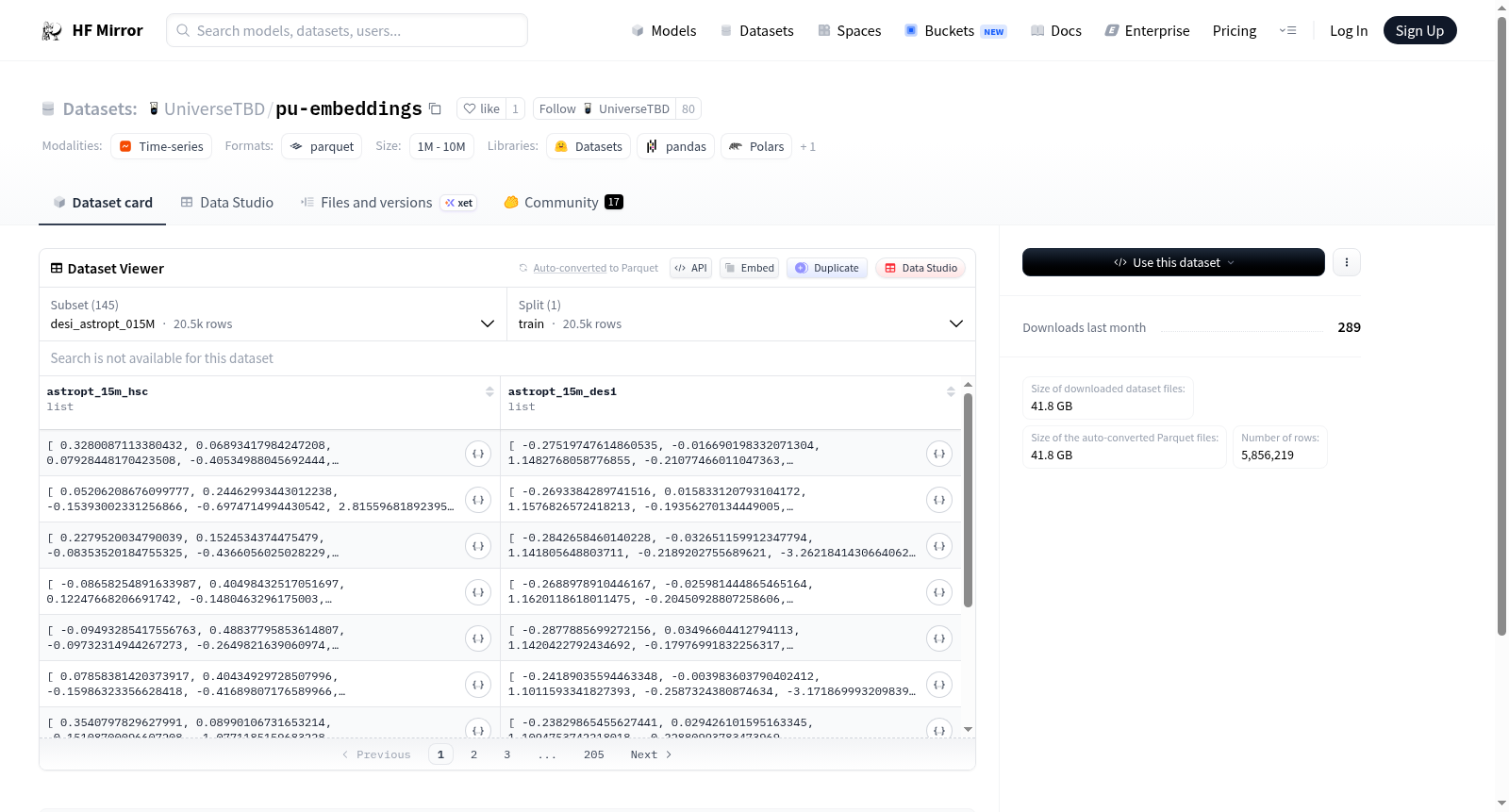Select the pandas library tag

[676, 146]
